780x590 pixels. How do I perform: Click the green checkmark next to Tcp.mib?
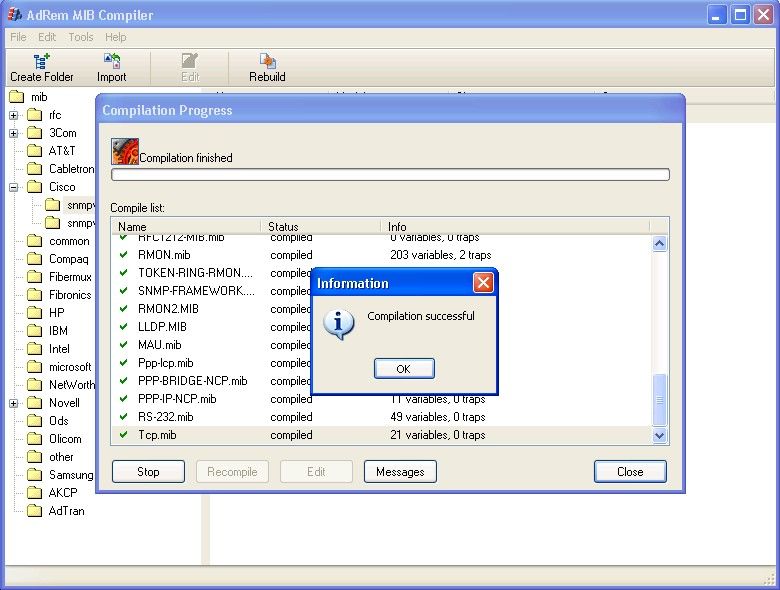coord(124,435)
